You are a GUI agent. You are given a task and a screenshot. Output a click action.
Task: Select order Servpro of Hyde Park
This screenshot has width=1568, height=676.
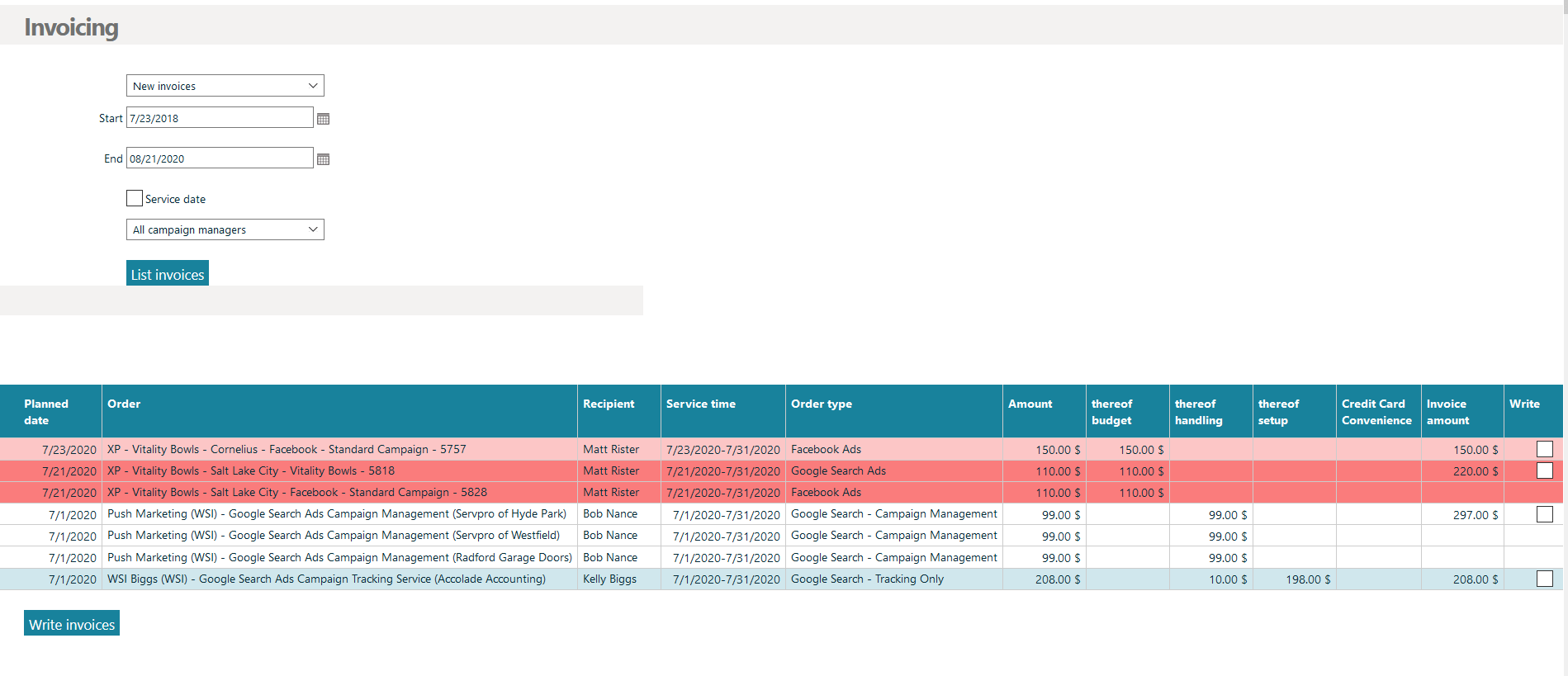tap(337, 513)
